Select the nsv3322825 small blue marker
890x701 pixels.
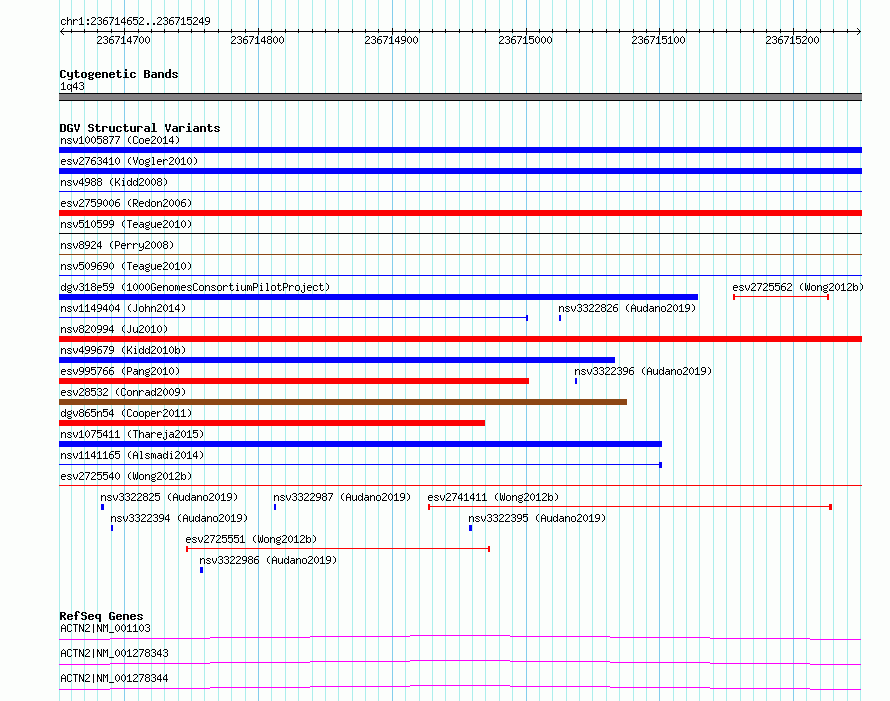102,507
